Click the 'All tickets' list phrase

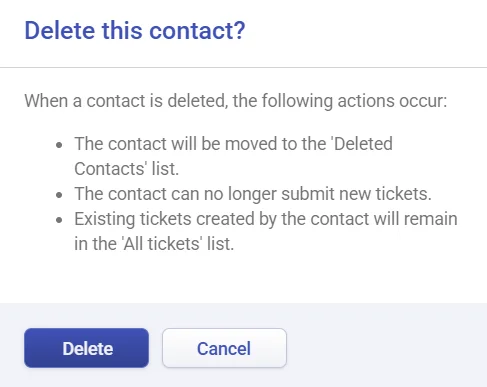pyautogui.click(x=162, y=244)
